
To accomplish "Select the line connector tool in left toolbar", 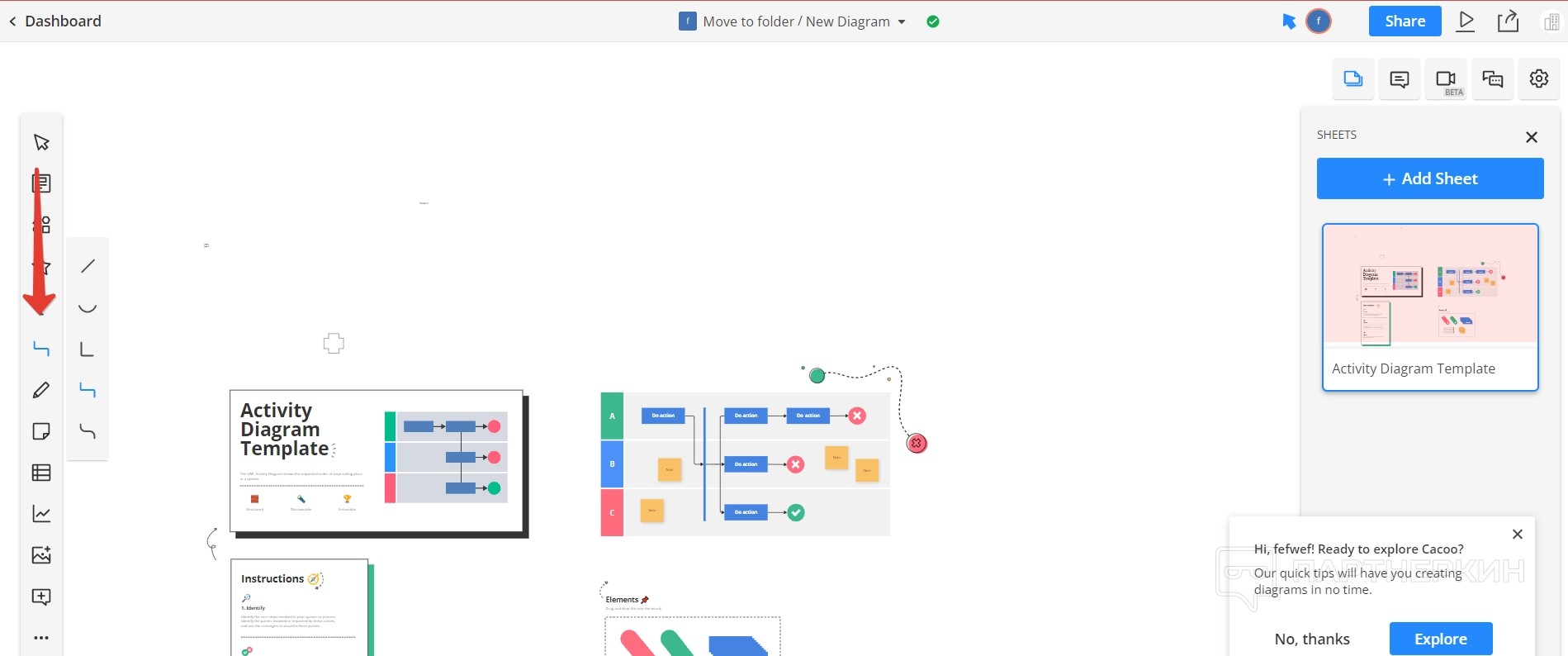I will tap(41, 349).
